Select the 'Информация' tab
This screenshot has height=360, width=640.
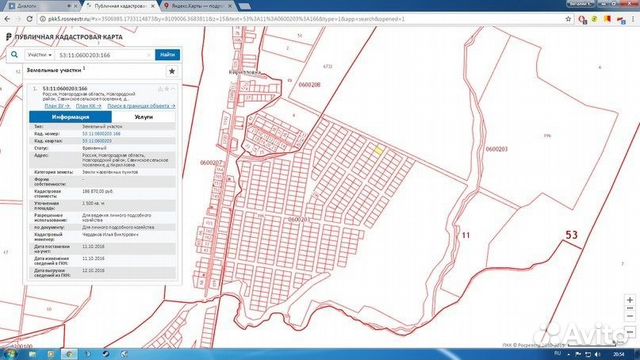[70, 117]
